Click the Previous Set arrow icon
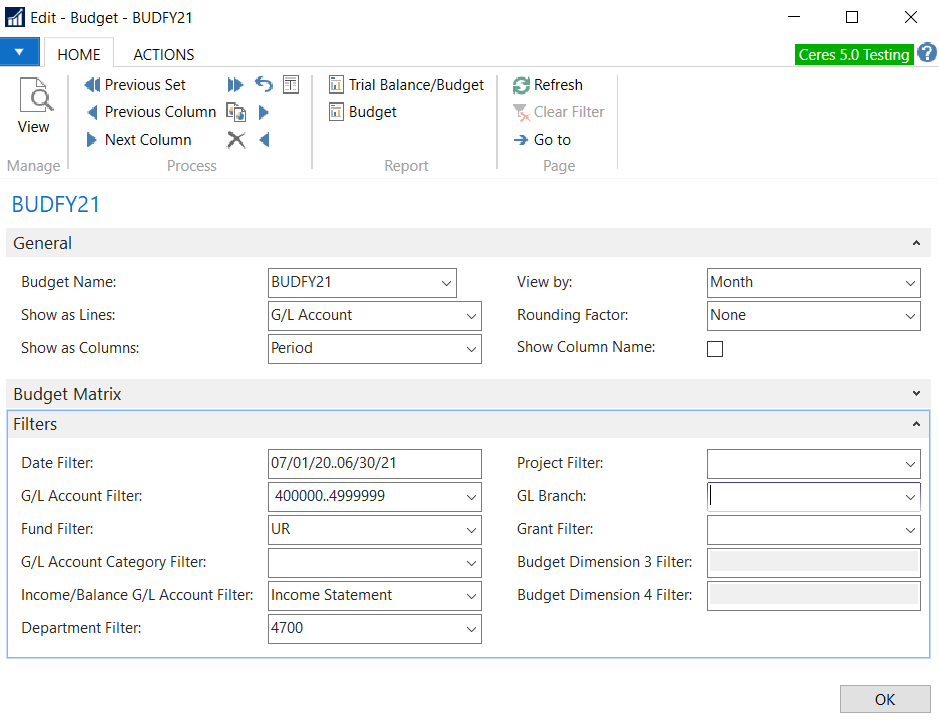 coord(92,85)
